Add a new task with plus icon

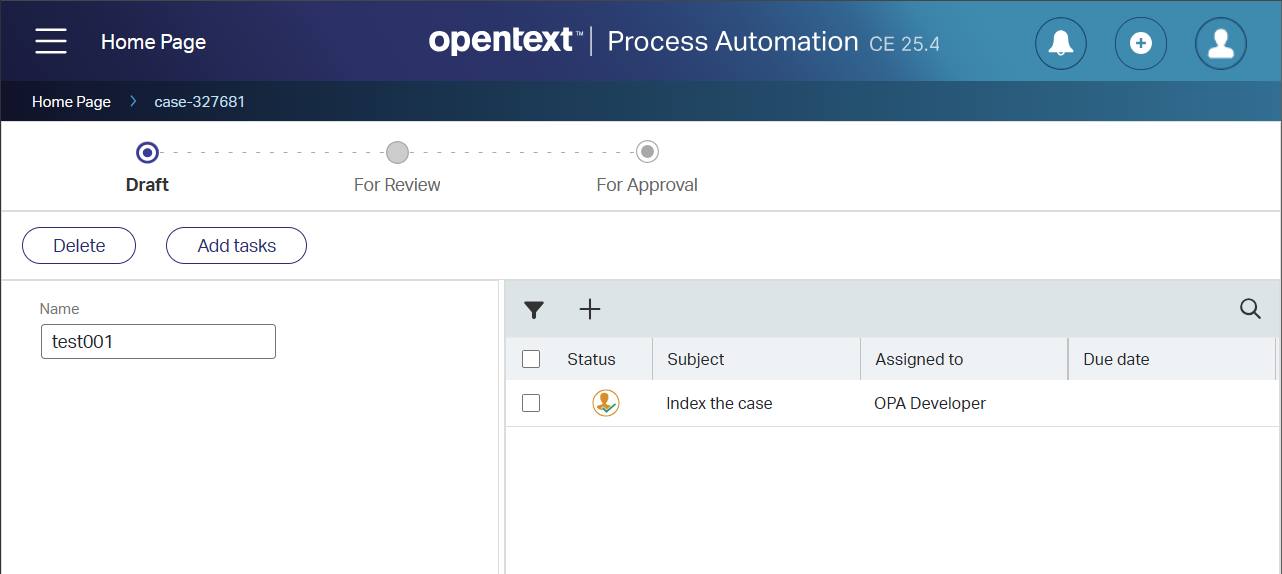[590, 310]
